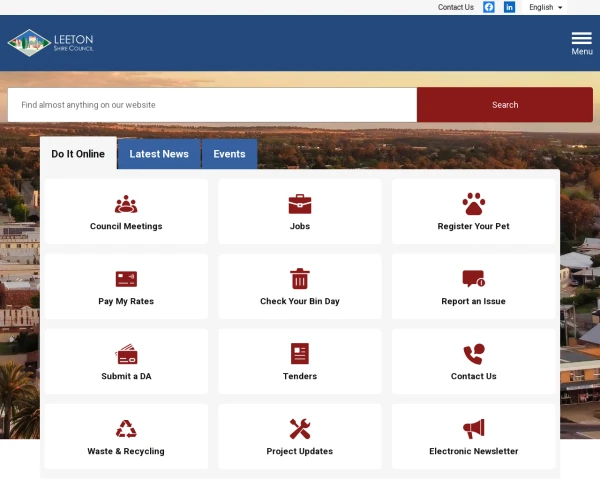Switch to the Latest News tab

click(159, 154)
